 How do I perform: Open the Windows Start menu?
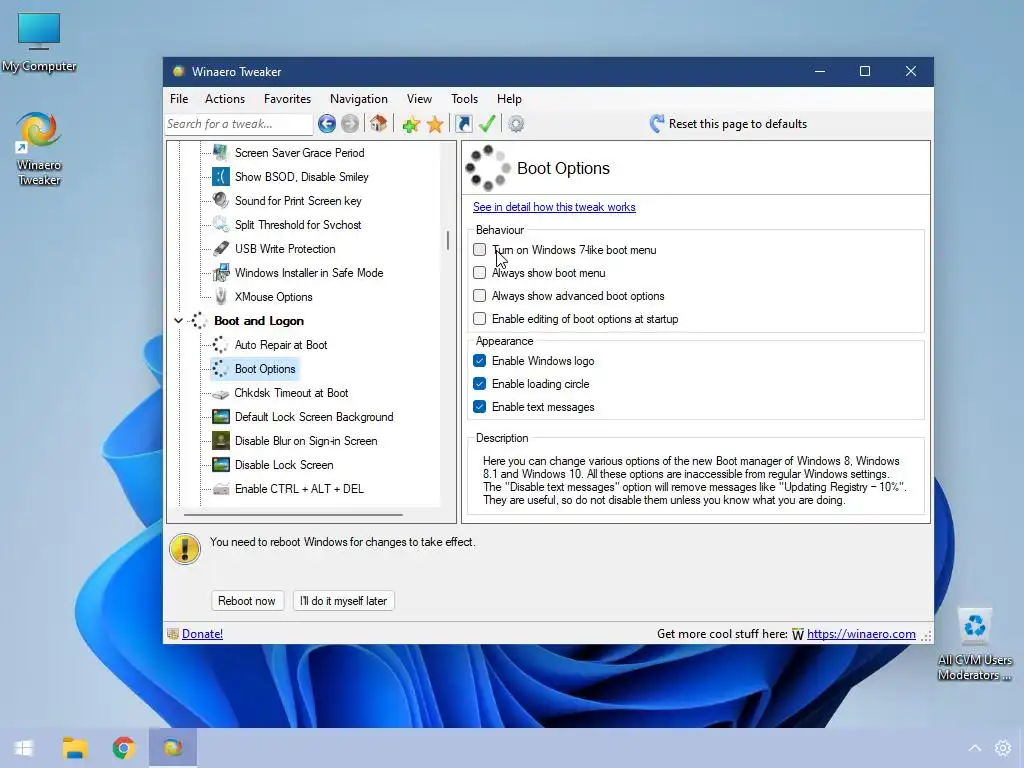24,748
